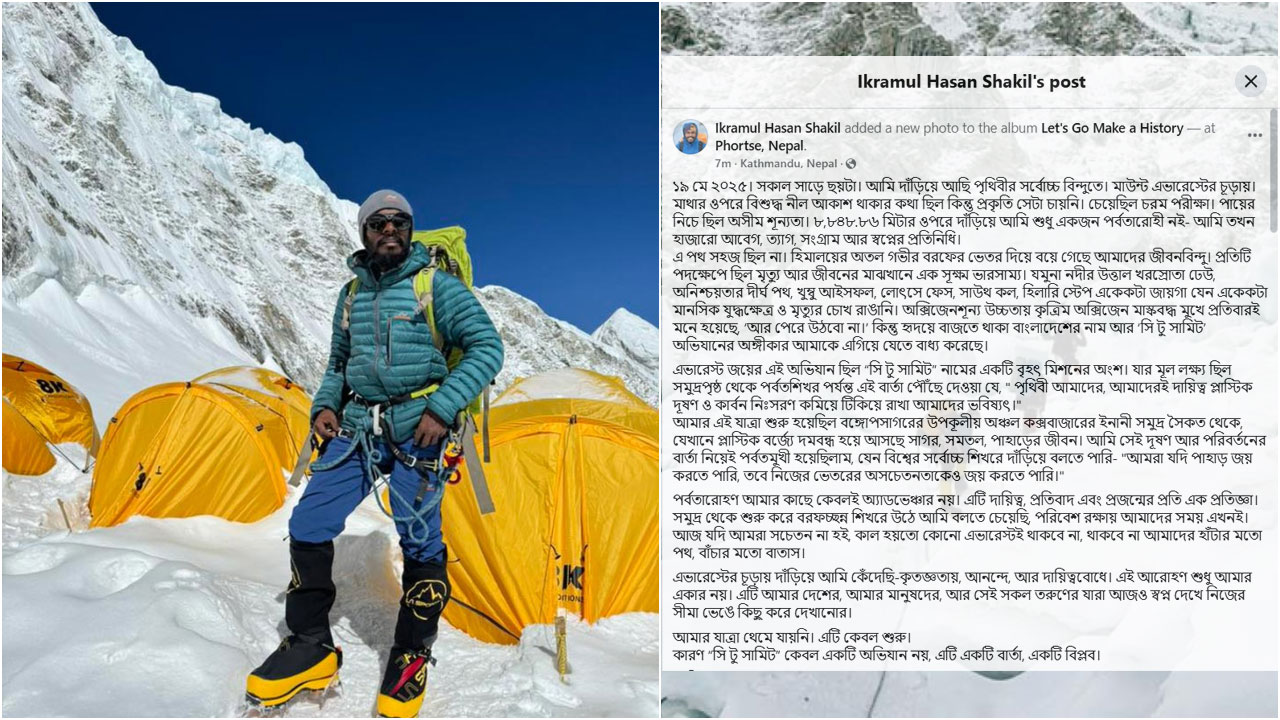Image resolution: width=1280 pixels, height=720 pixels.
Task: Click the blurred mountain image above the dialog
Action: [970, 28]
